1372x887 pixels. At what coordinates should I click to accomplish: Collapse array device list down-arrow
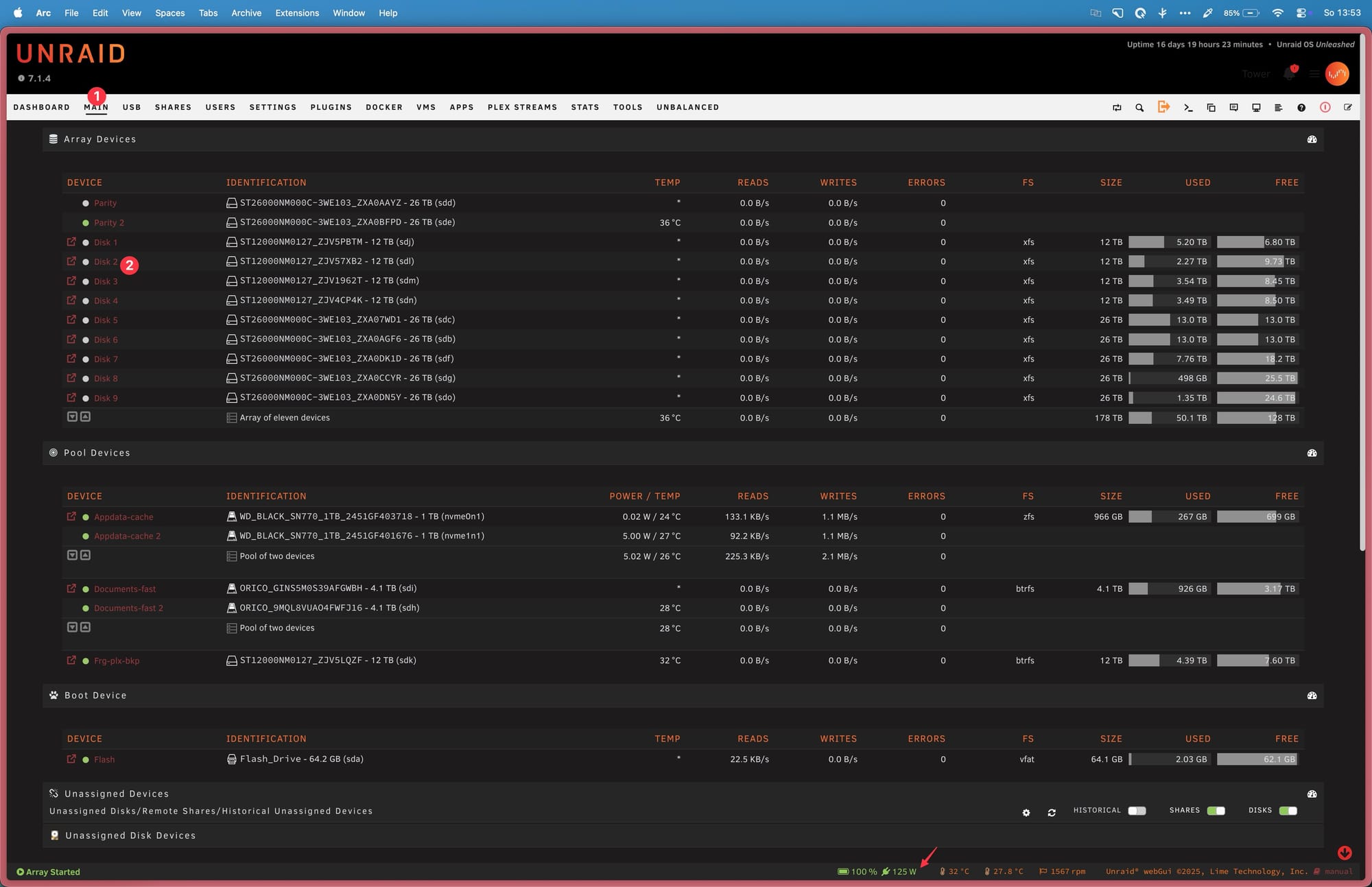(72, 417)
